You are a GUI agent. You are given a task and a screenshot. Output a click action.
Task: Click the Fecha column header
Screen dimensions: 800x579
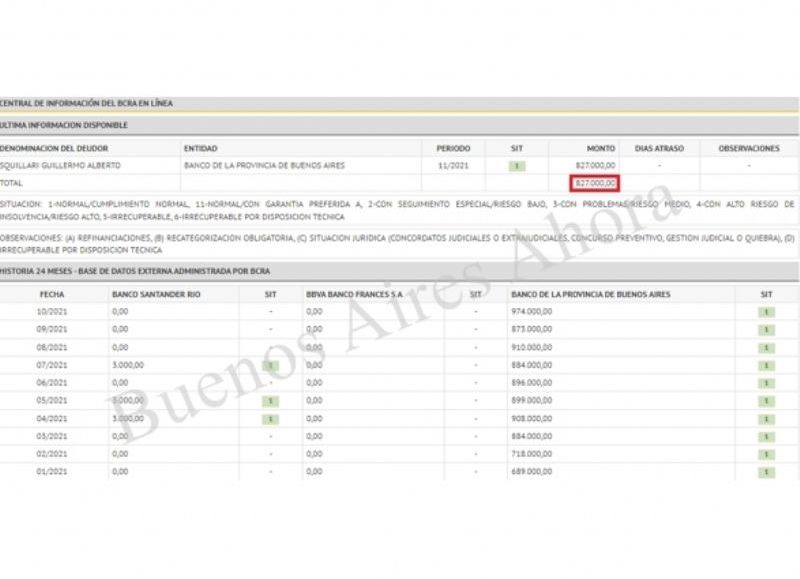click(x=52, y=294)
